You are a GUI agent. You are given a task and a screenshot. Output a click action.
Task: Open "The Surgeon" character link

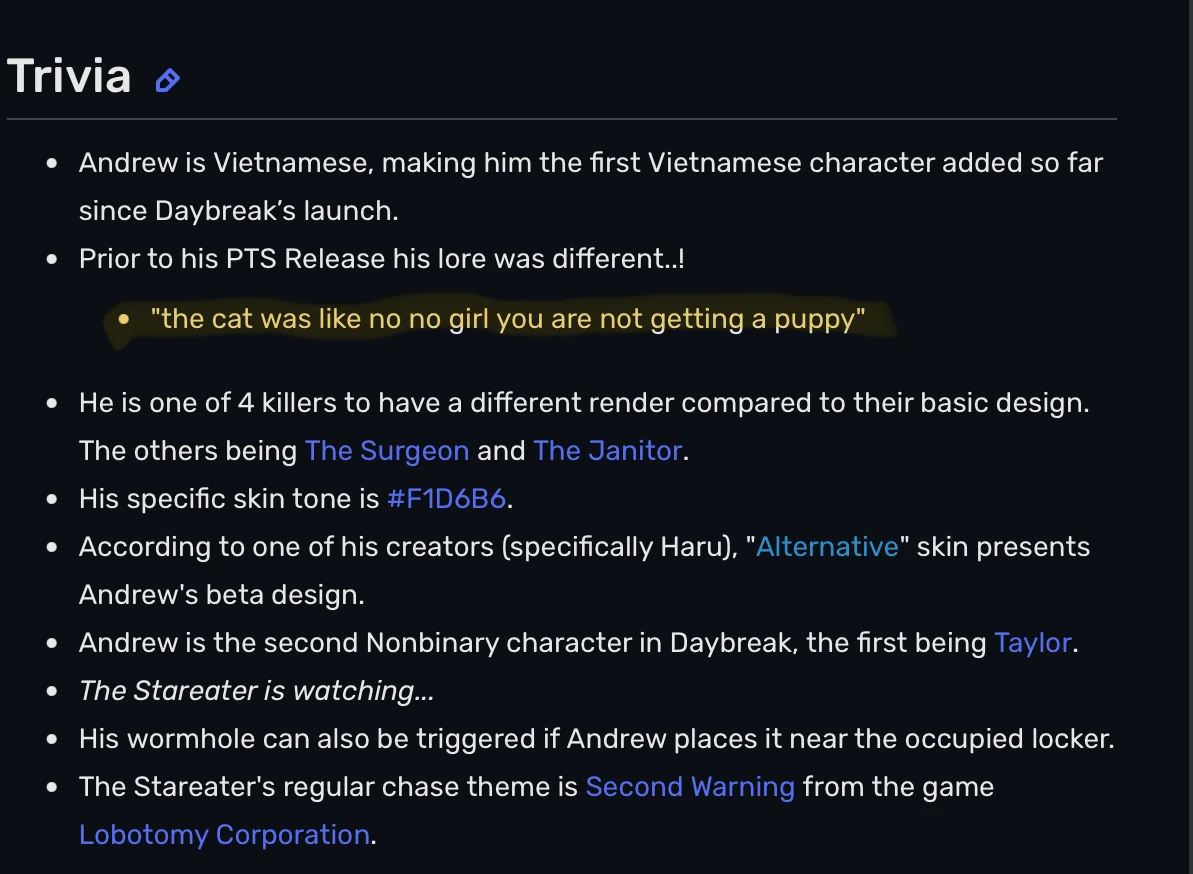(387, 451)
